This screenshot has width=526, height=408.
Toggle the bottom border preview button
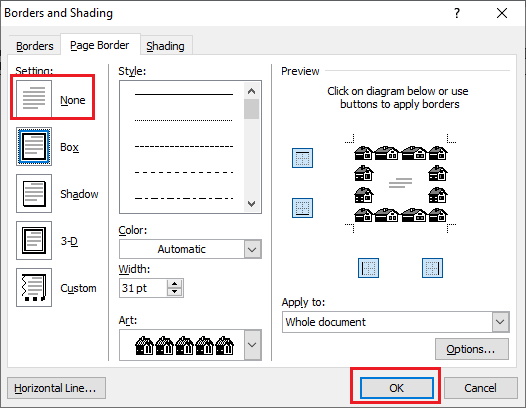(x=302, y=208)
